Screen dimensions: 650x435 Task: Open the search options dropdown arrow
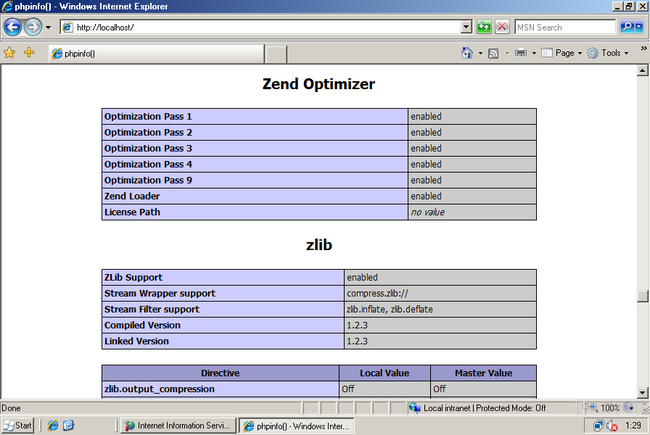639,27
